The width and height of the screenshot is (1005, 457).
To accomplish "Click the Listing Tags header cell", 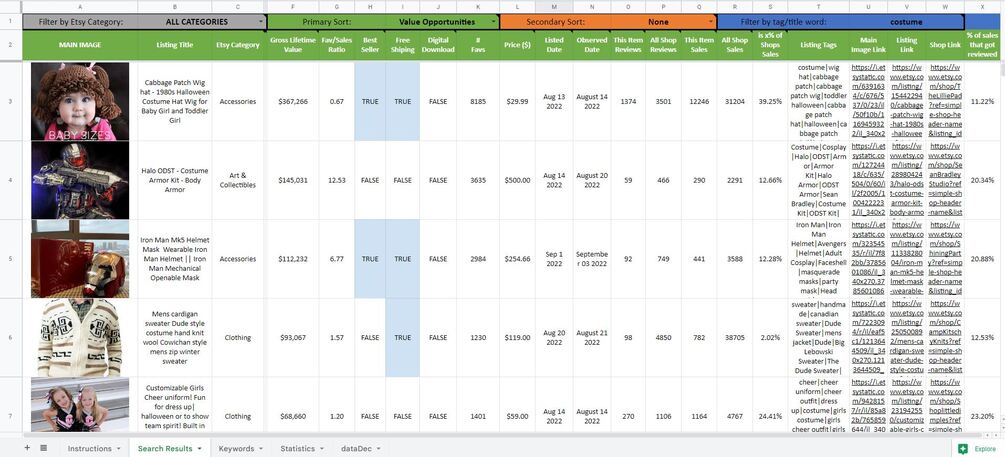I will (818, 45).
